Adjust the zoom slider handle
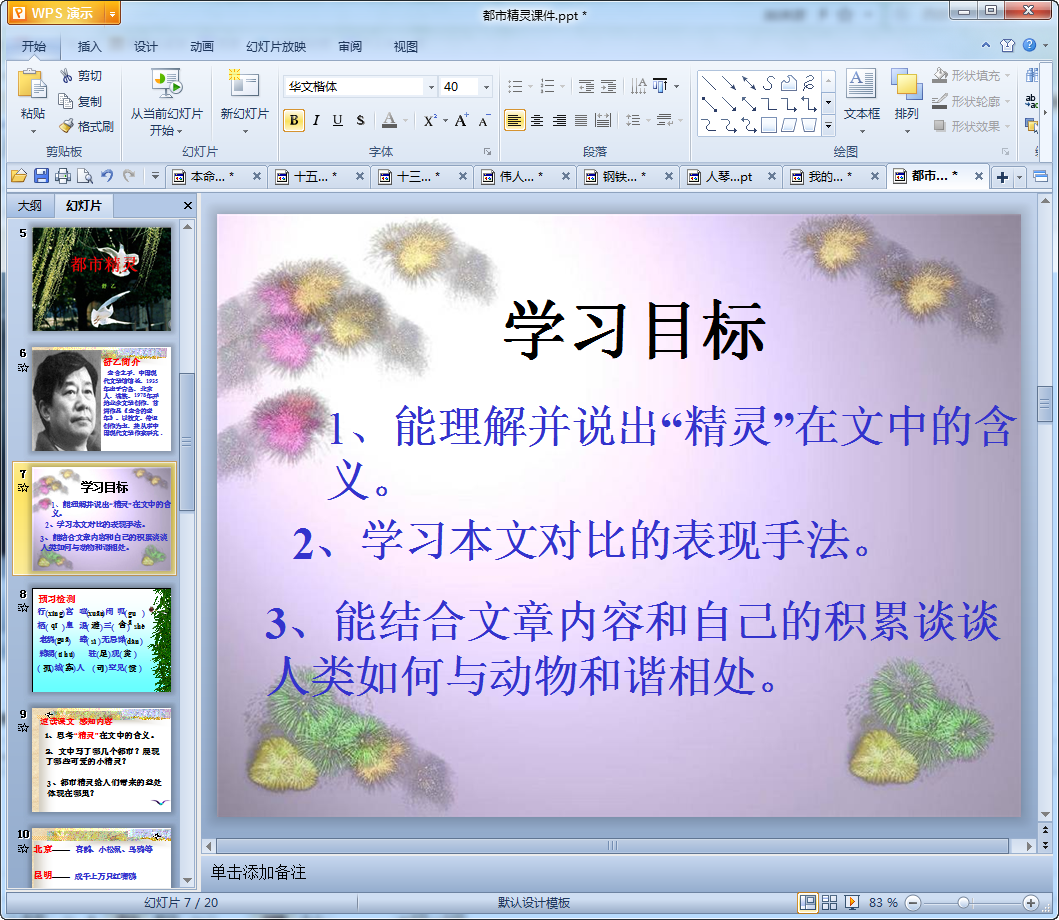This screenshot has height=920, width=1059. pos(964,902)
